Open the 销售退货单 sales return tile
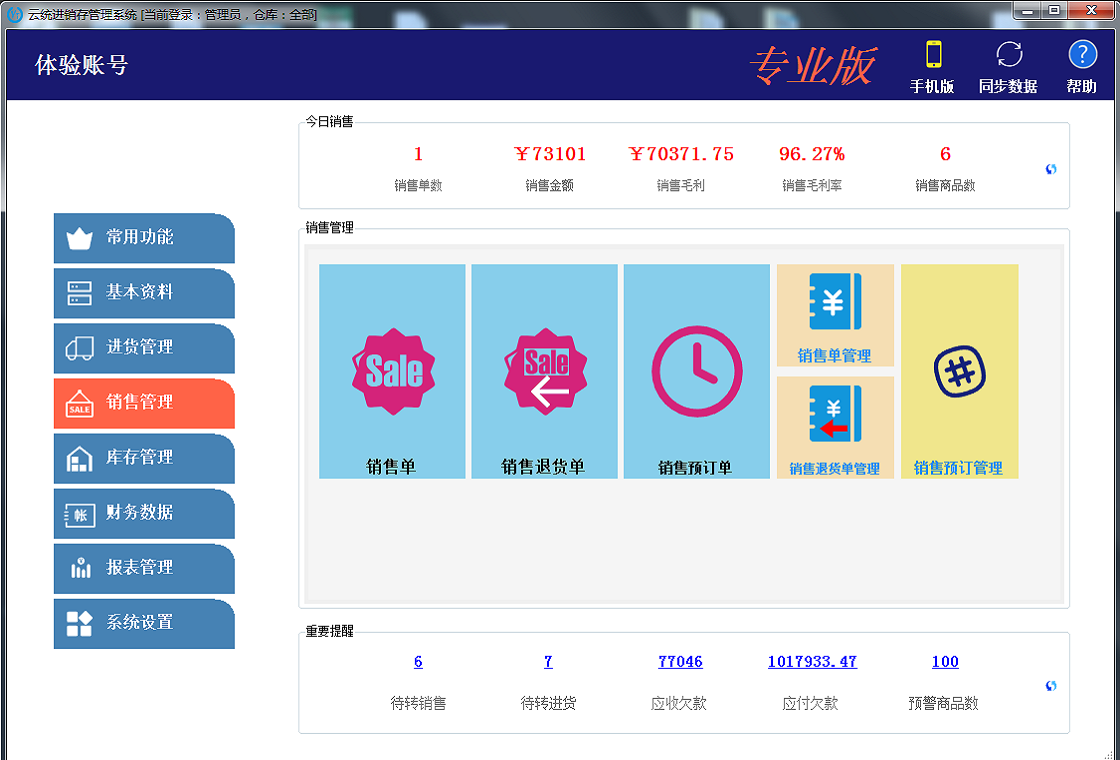 pyautogui.click(x=544, y=371)
